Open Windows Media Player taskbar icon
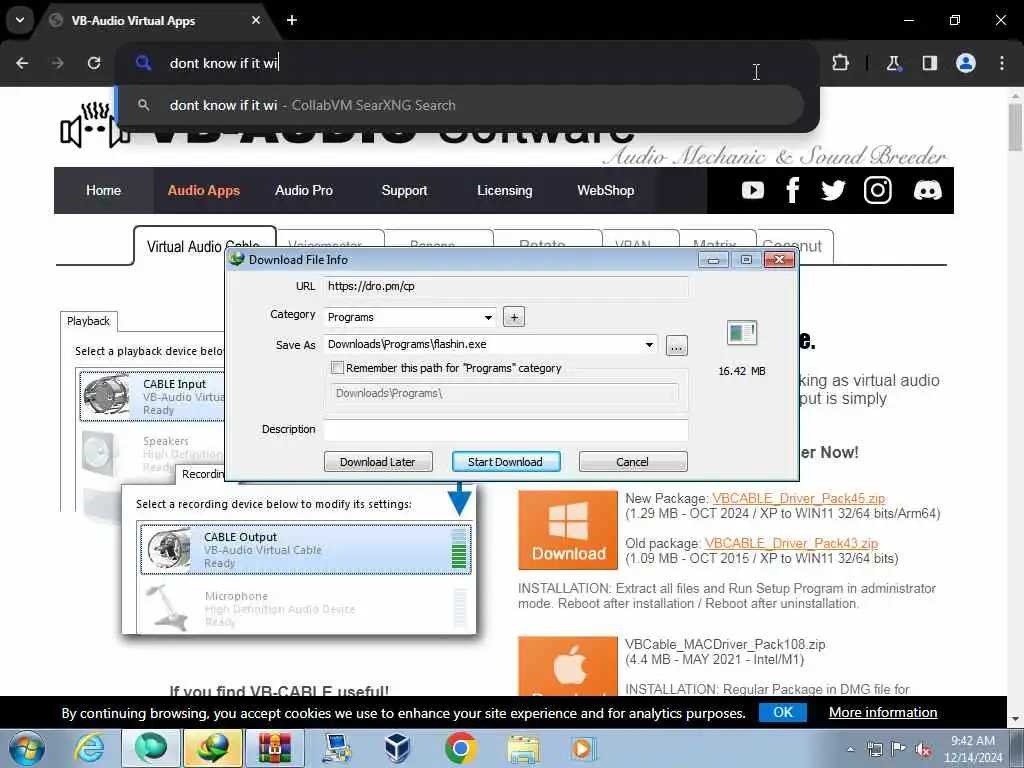 [583, 748]
